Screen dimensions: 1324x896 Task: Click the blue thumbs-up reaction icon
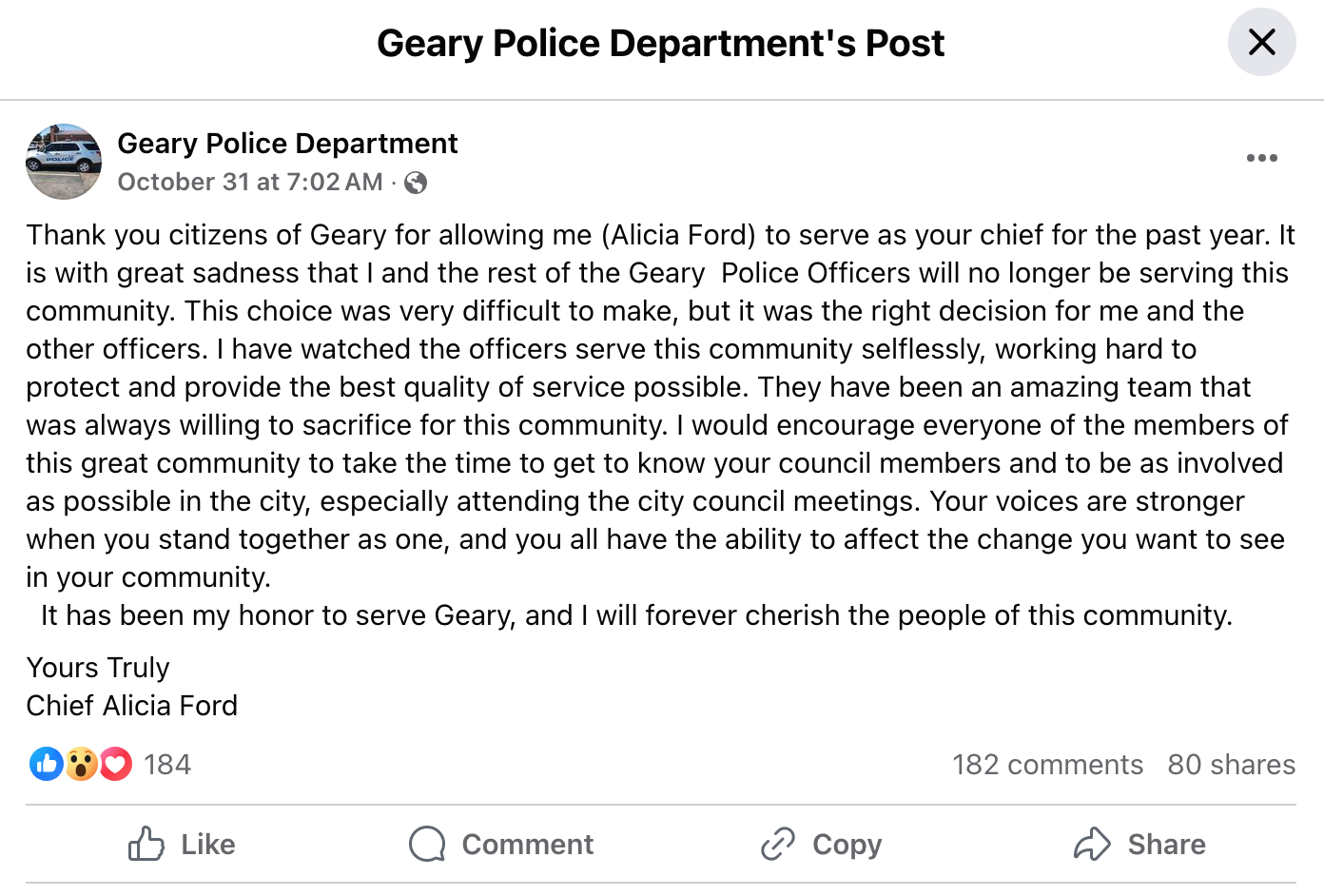point(46,764)
